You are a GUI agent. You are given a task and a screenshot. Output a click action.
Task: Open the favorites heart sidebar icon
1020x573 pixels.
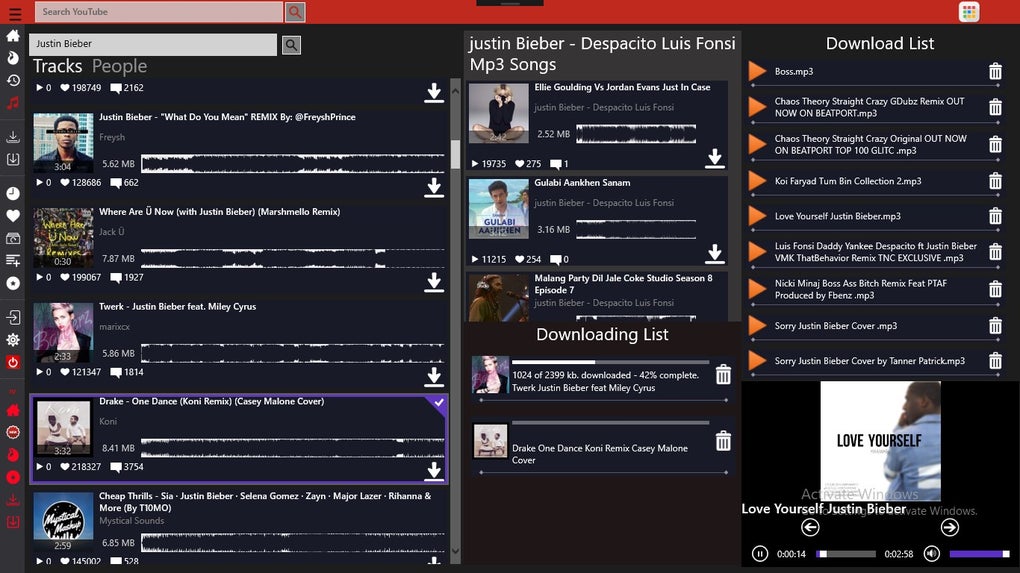pos(13,216)
